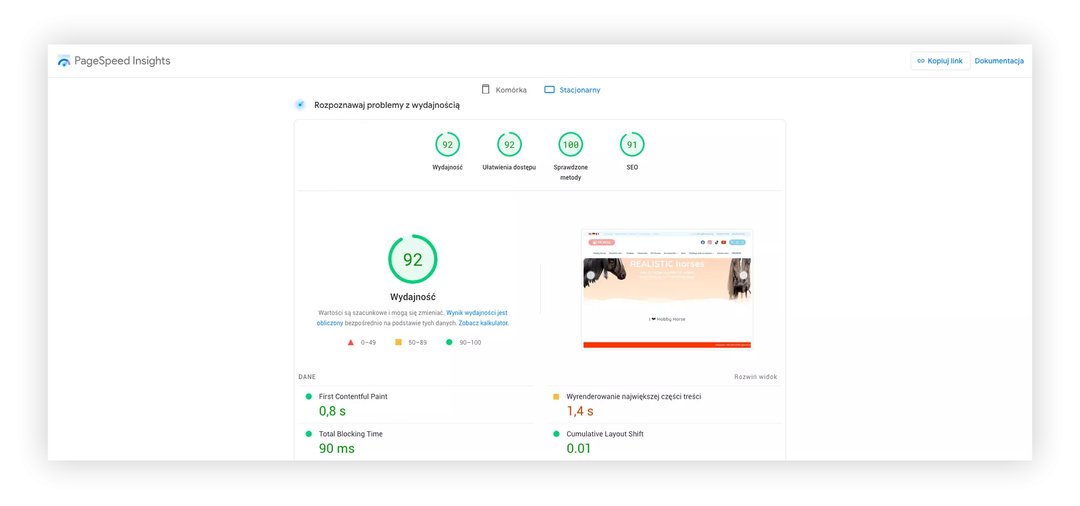Expand the Cumulative Layout Shift metric

604,434
